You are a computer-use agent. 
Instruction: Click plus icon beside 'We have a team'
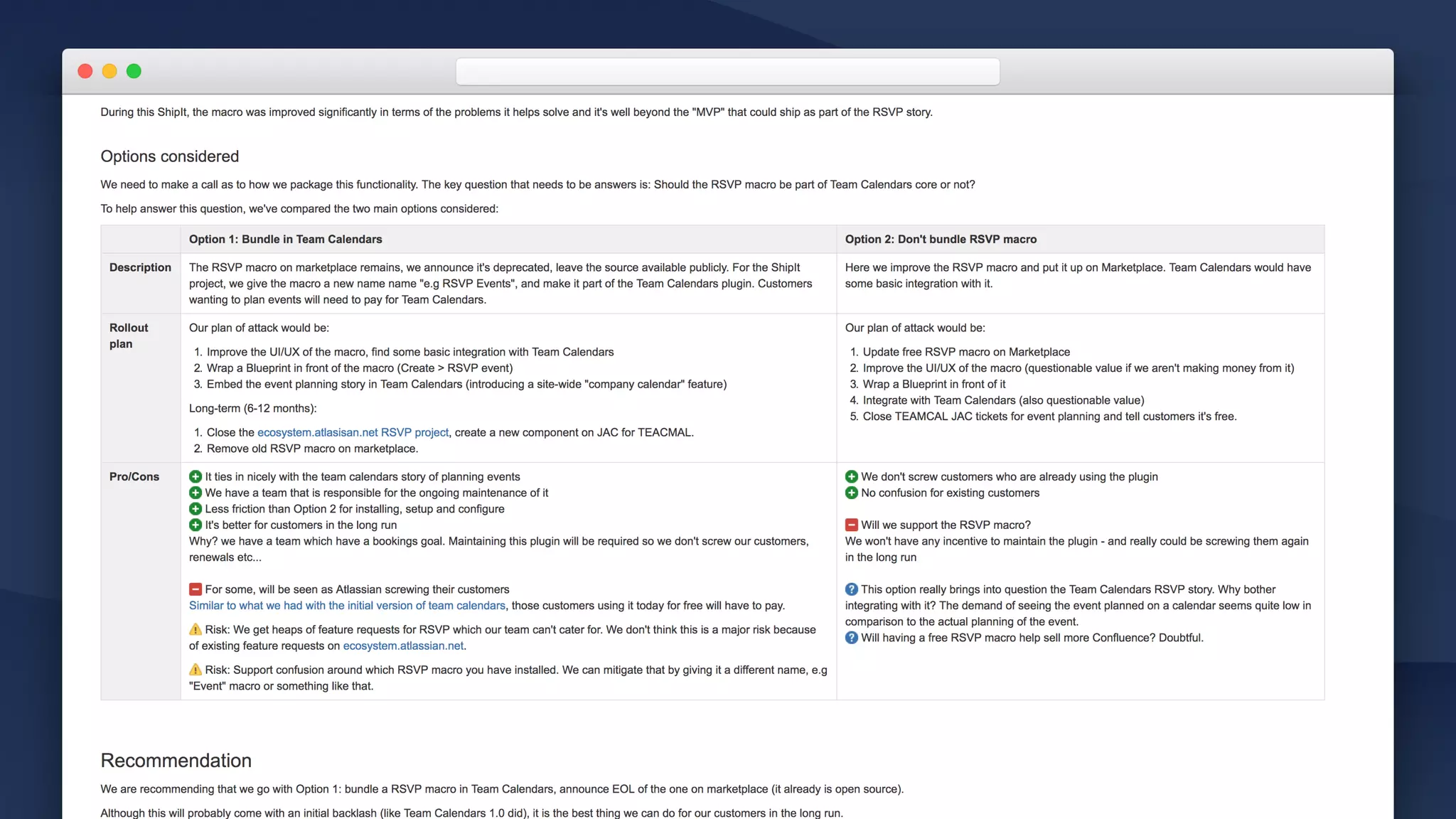(x=196, y=493)
